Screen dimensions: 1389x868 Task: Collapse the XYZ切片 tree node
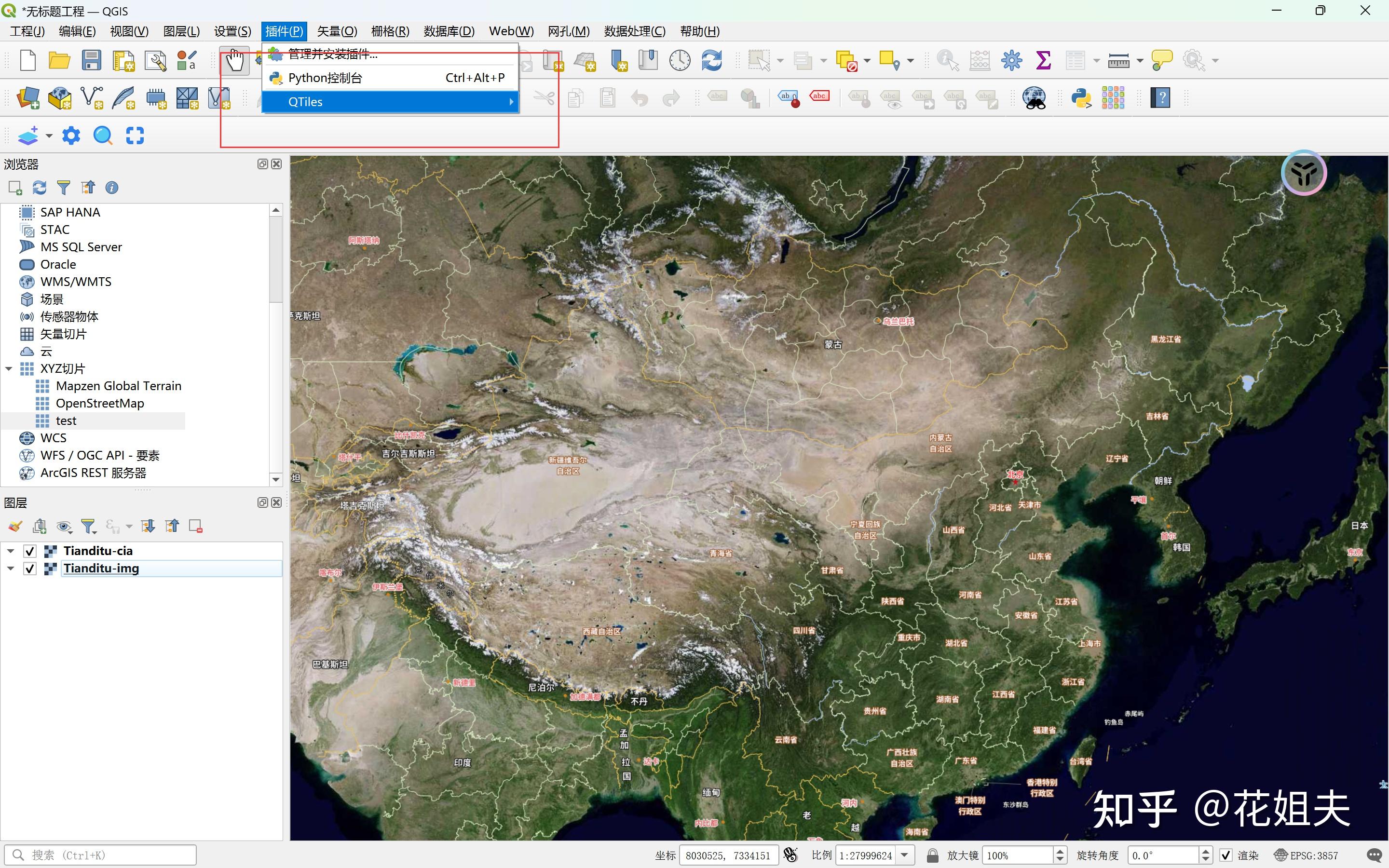(9, 369)
